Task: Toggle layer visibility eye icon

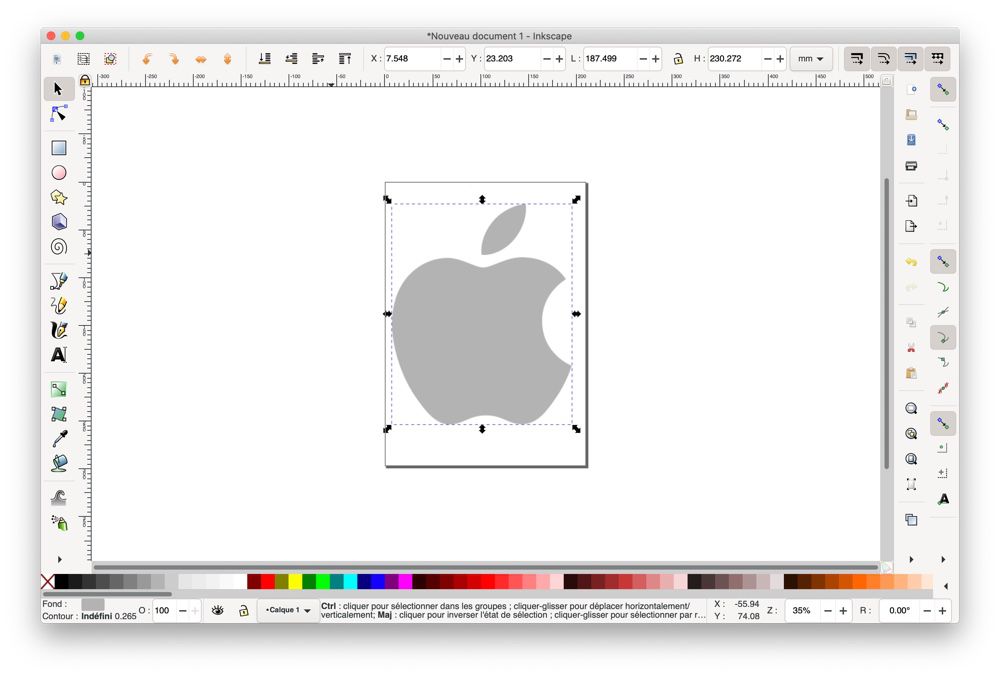Action: [x=217, y=611]
